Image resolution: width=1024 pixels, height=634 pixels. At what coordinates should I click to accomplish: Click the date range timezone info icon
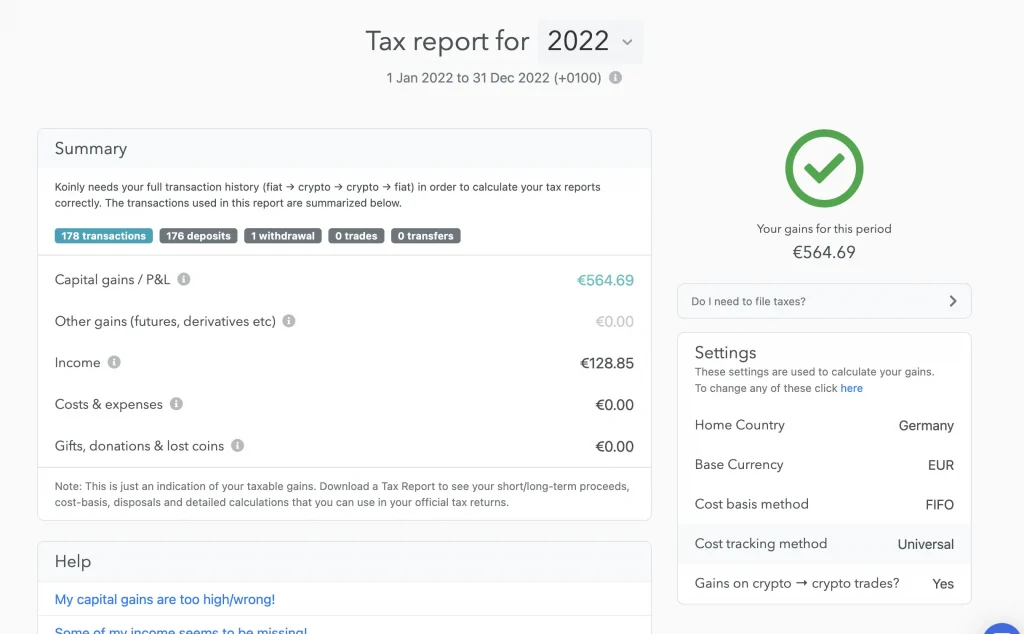click(x=616, y=78)
